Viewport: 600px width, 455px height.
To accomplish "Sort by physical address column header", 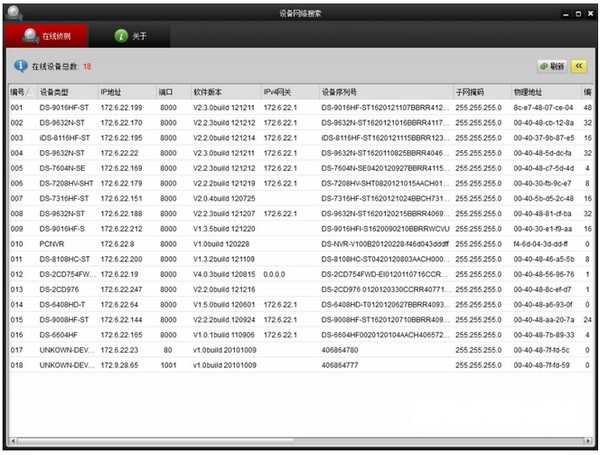I will pyautogui.click(x=546, y=92).
